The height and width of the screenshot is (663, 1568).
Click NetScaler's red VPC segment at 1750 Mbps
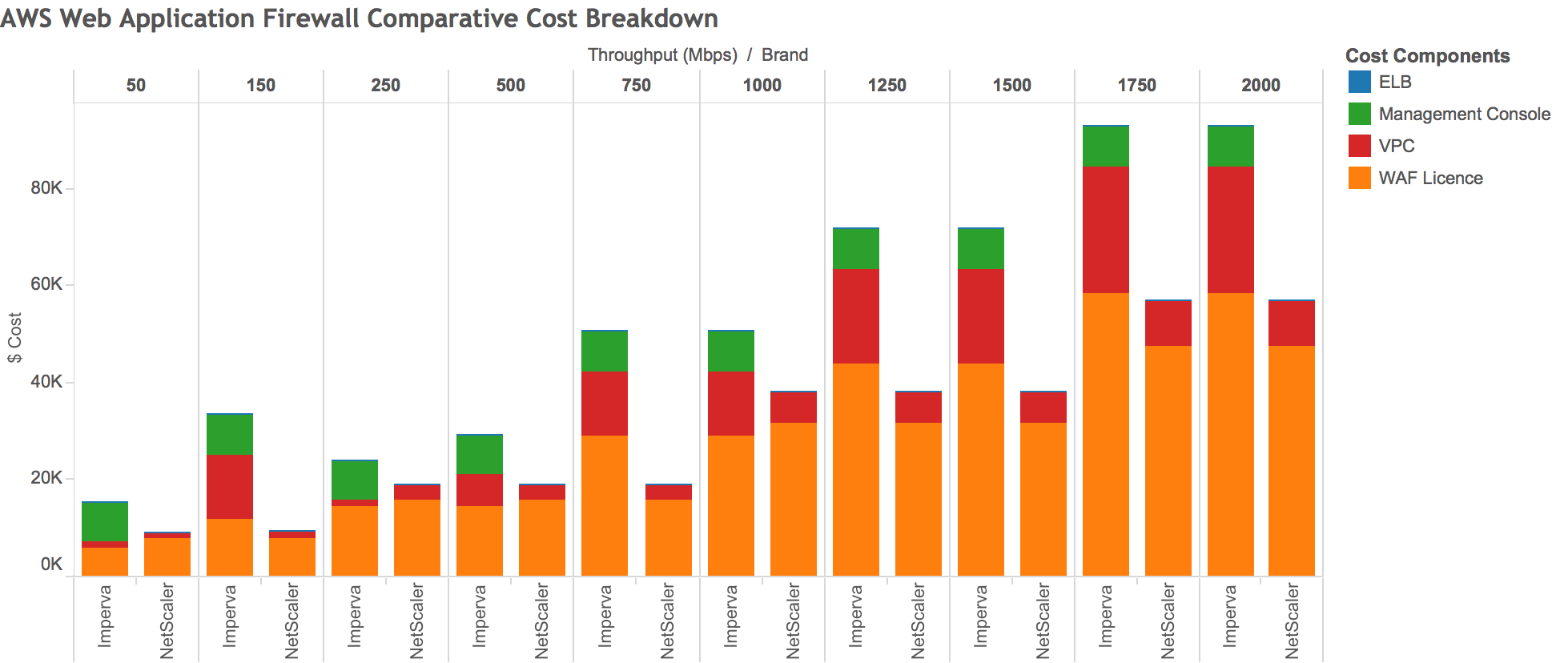tap(1168, 323)
